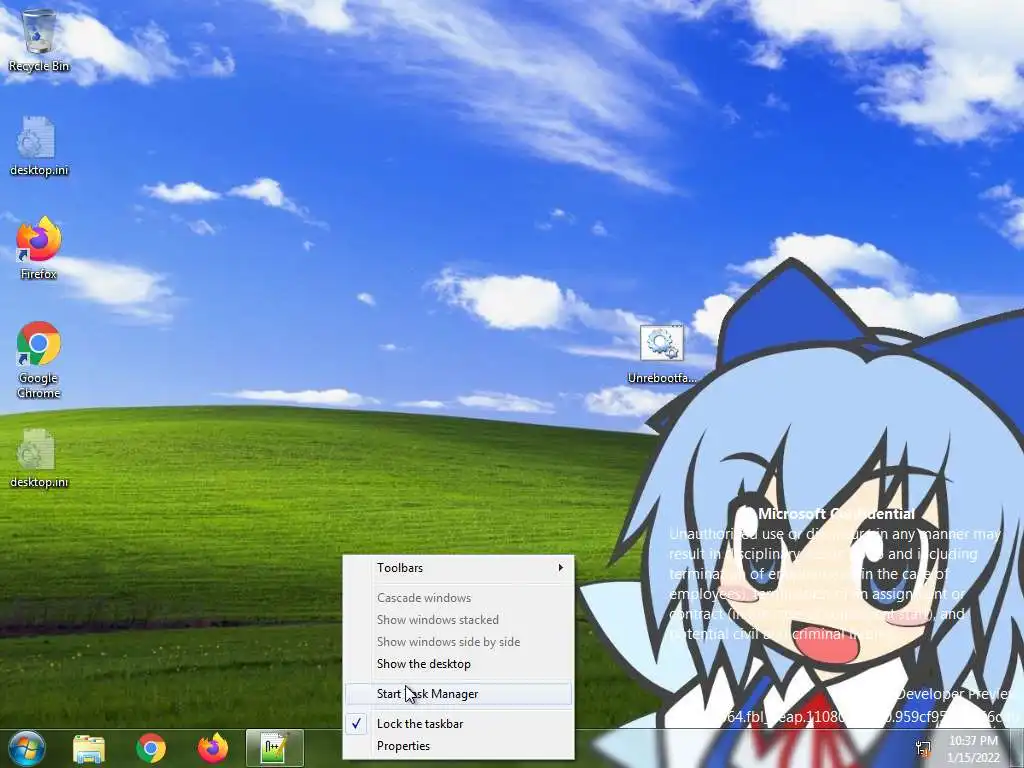Open taskbar Properties from the context menu

coord(459,746)
